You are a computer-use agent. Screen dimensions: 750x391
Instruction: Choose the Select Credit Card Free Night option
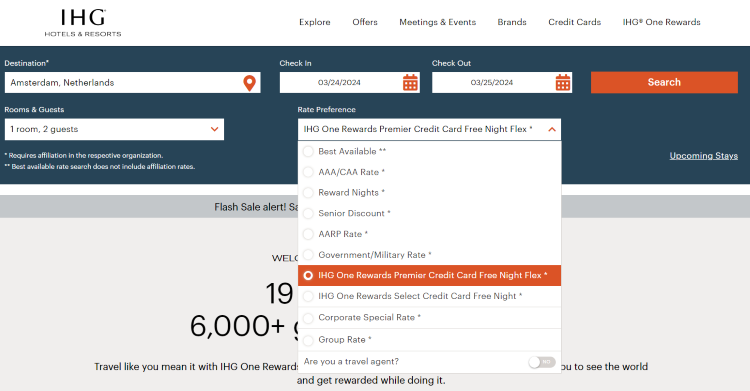pos(429,296)
